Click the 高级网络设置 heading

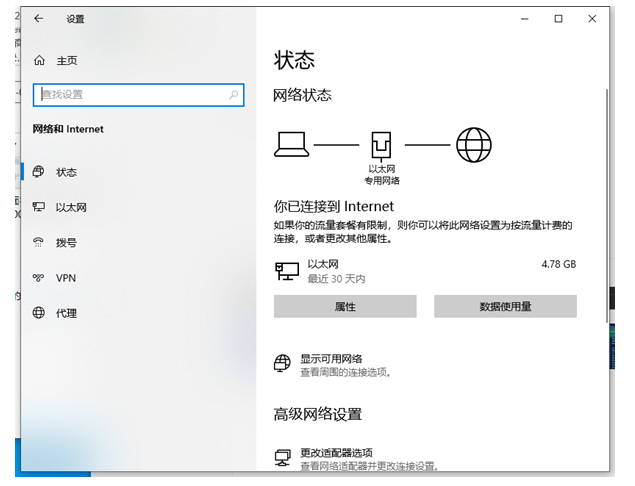pyautogui.click(x=318, y=414)
